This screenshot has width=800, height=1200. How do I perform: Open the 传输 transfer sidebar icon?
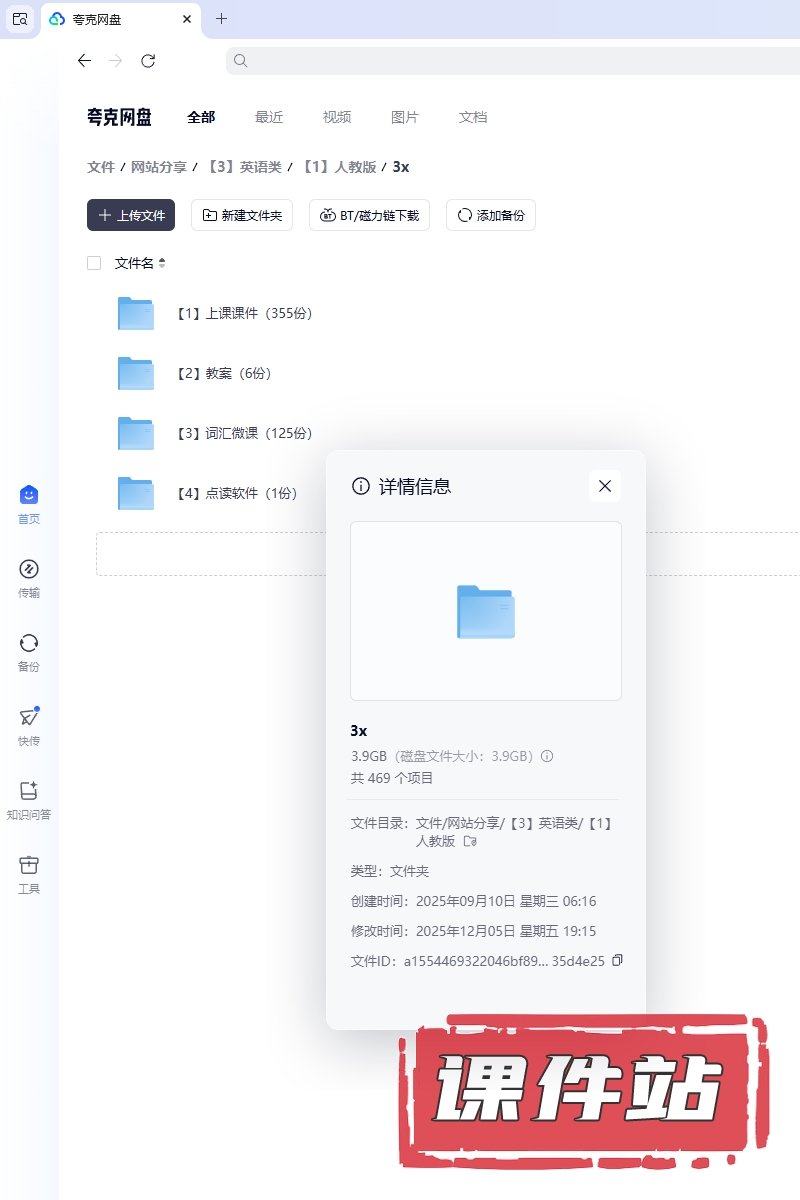coord(29,570)
